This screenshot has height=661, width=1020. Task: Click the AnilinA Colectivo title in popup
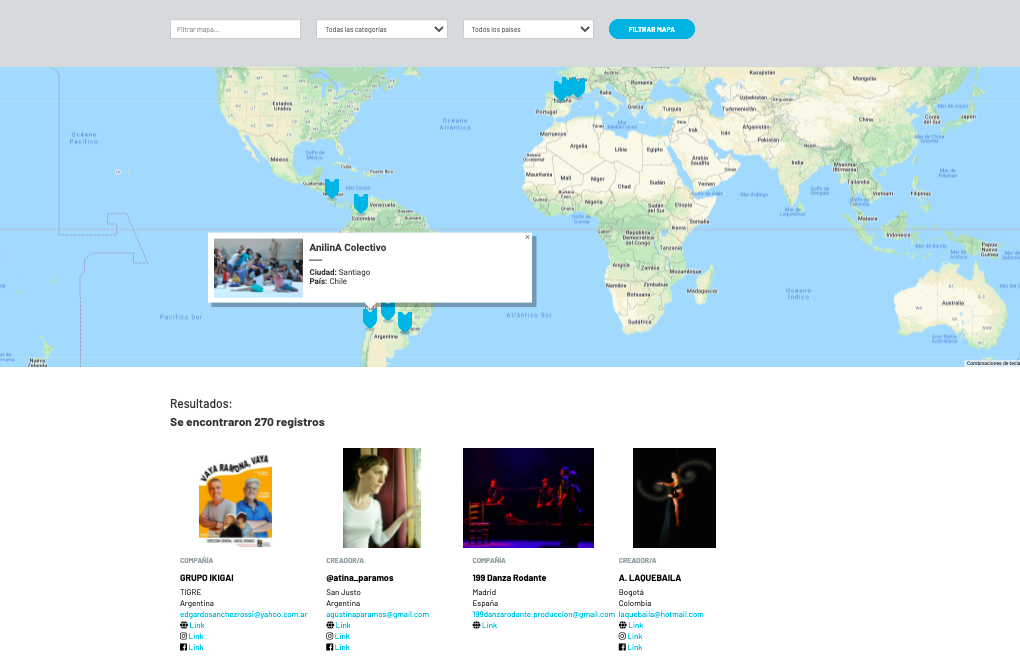pyautogui.click(x=347, y=248)
